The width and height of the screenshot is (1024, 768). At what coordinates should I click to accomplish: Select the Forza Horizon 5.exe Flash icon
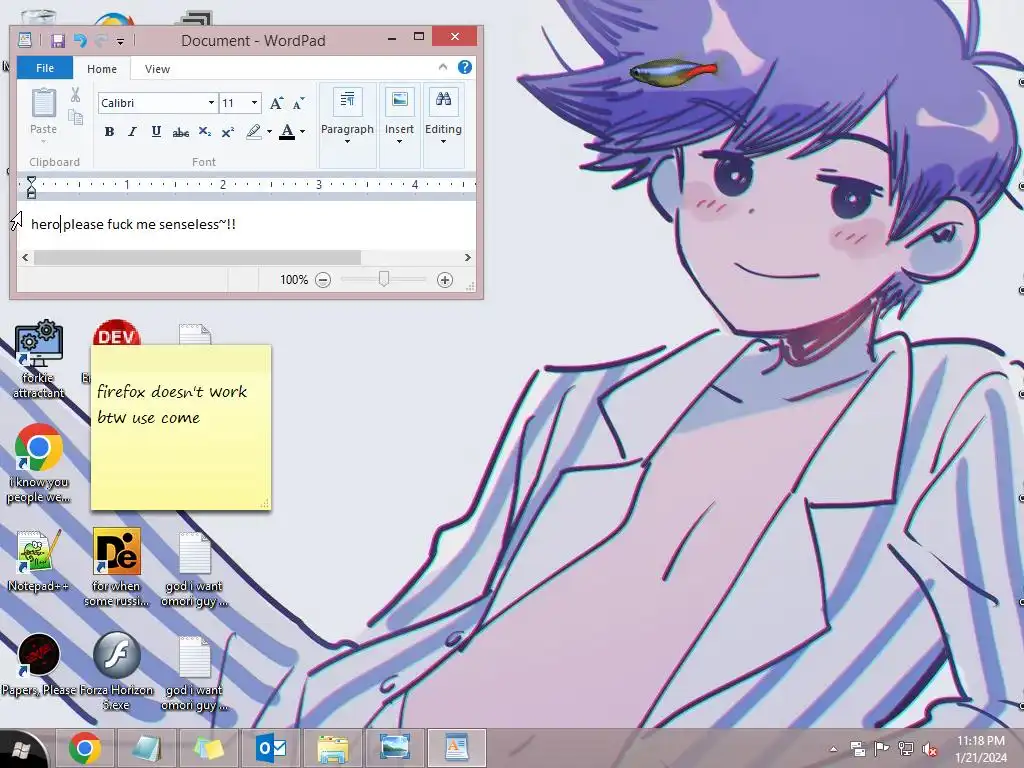(117, 671)
